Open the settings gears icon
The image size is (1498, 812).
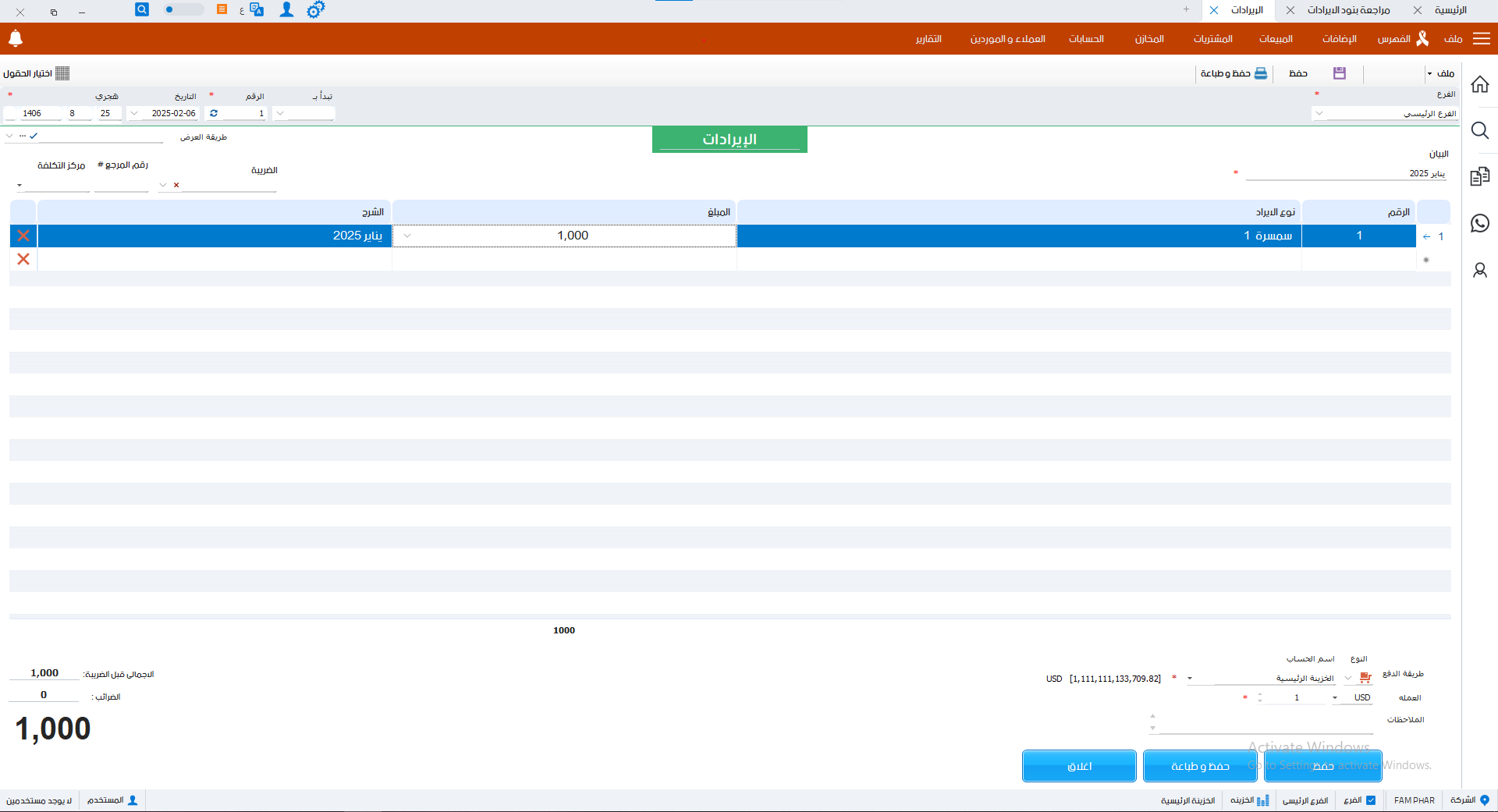(x=315, y=10)
